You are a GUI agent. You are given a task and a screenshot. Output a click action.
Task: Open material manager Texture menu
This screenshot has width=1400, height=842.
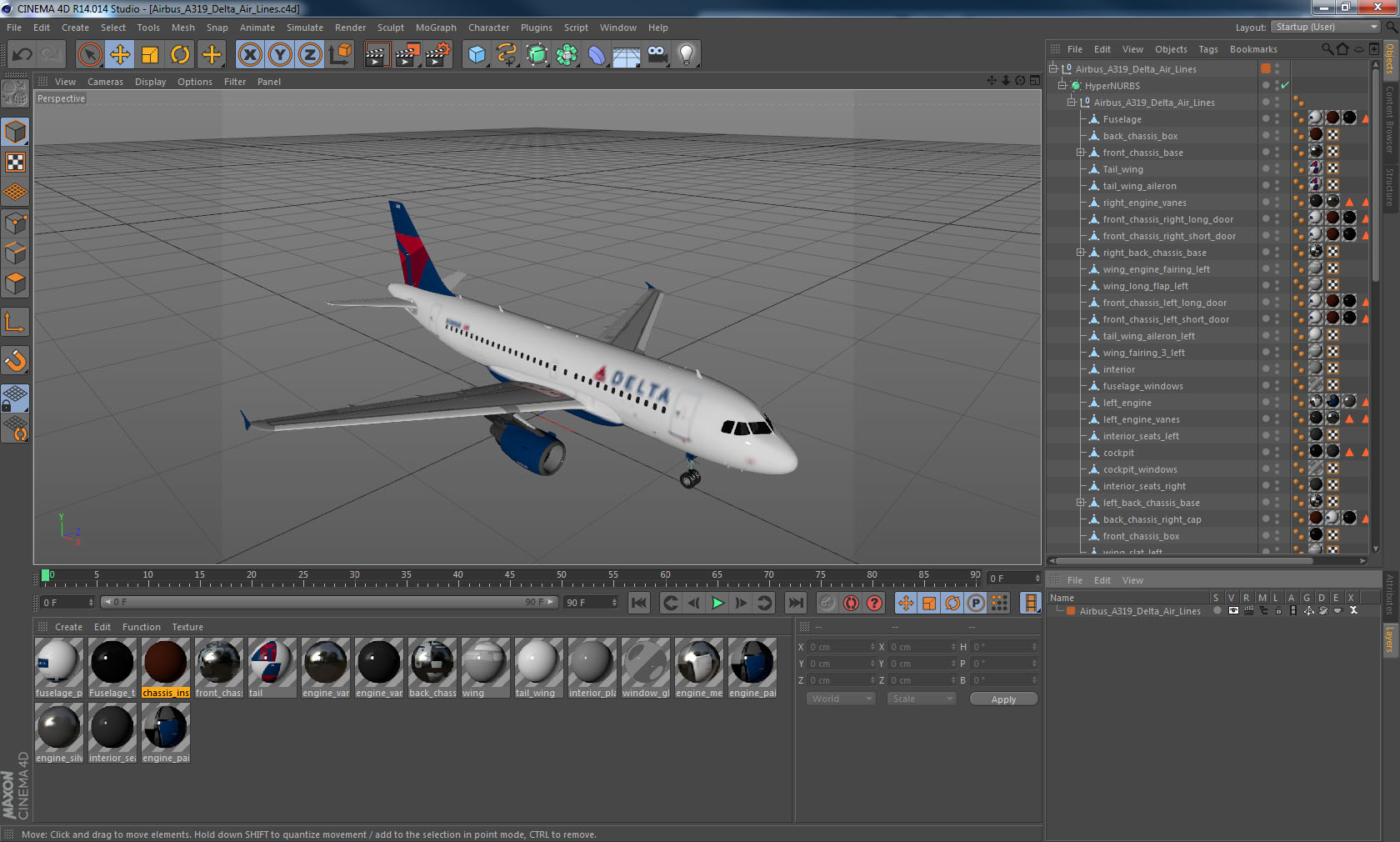pyautogui.click(x=187, y=627)
